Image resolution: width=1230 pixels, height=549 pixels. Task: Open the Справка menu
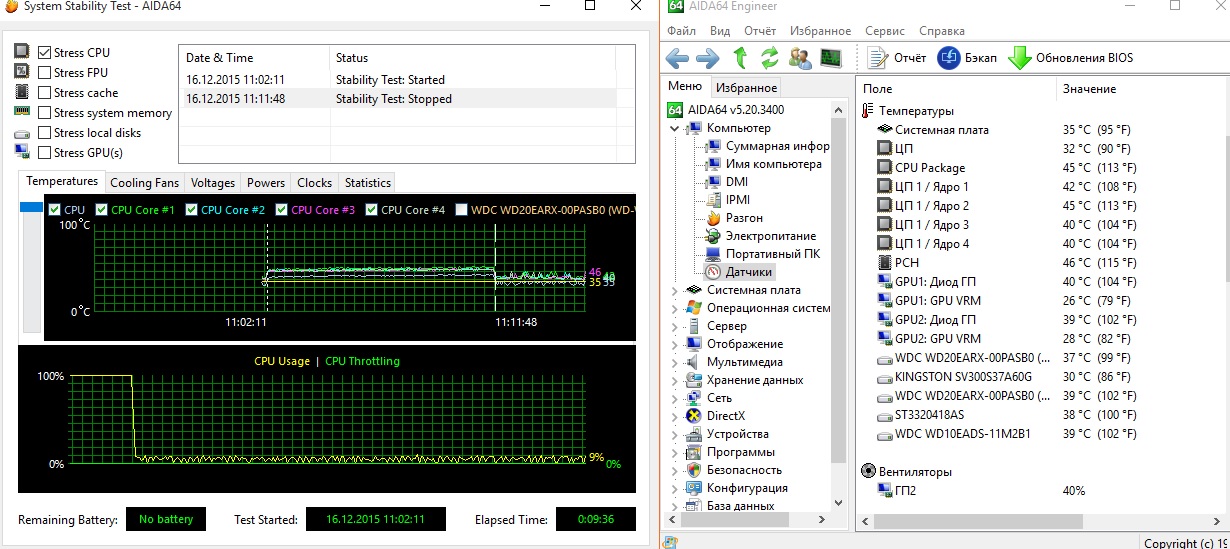point(941,31)
